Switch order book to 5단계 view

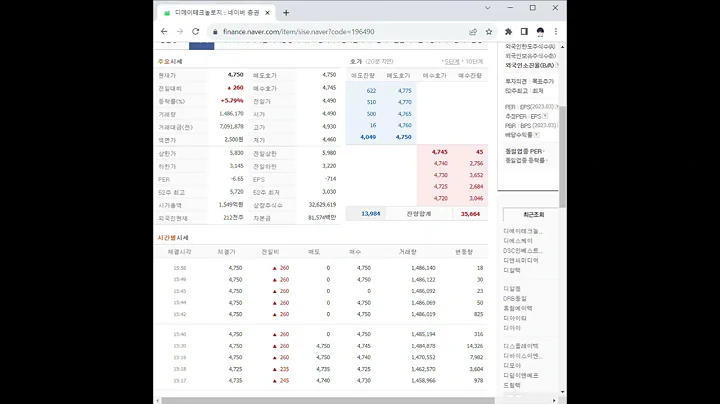pos(452,62)
